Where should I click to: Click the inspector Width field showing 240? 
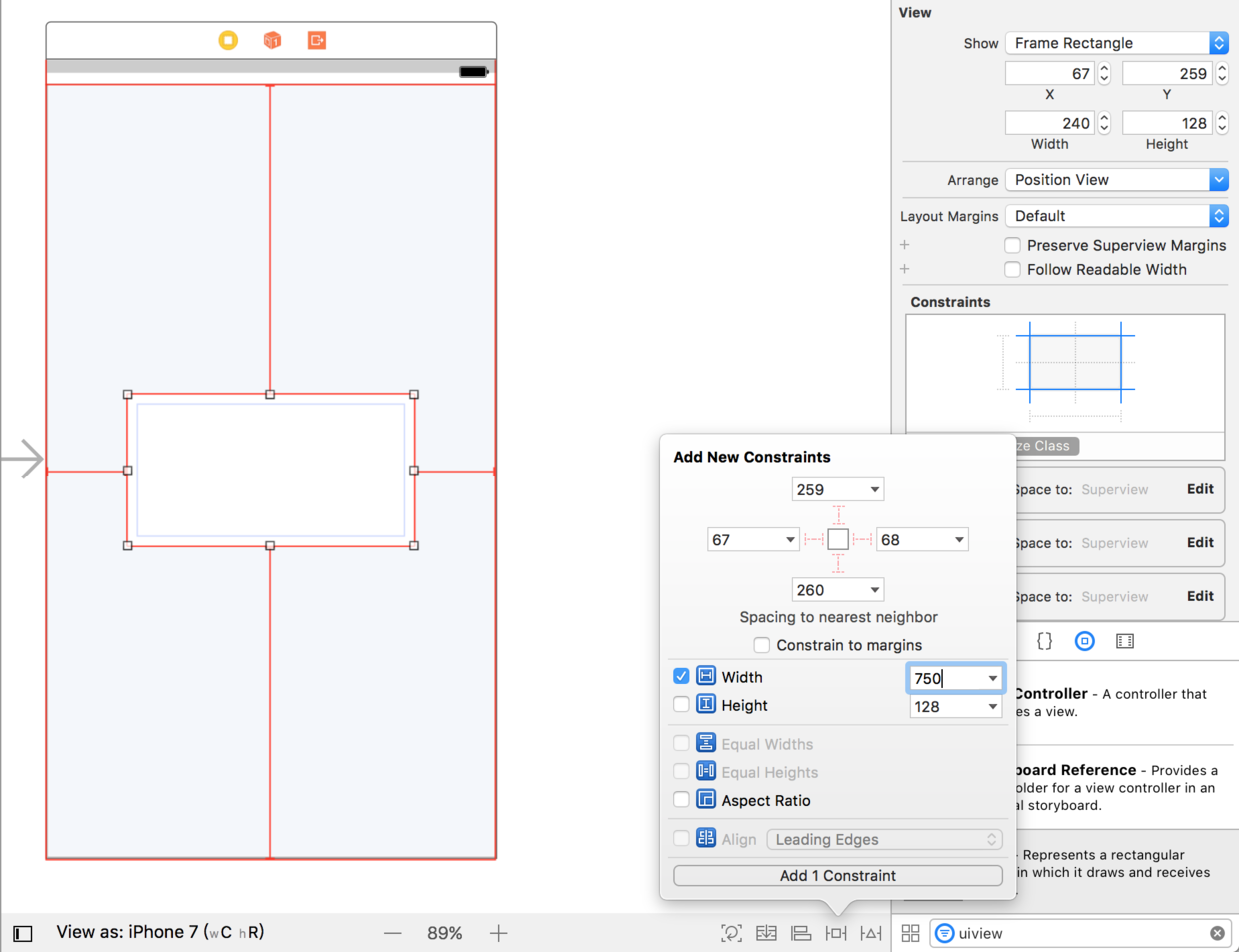click(x=1050, y=123)
